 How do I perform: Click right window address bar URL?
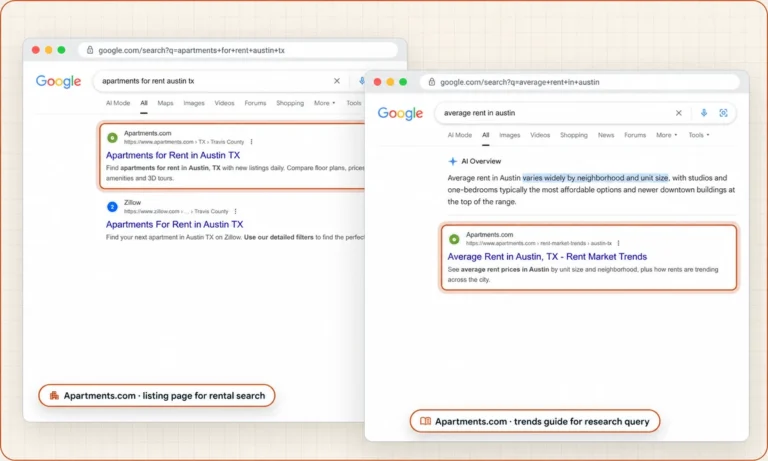[520, 82]
